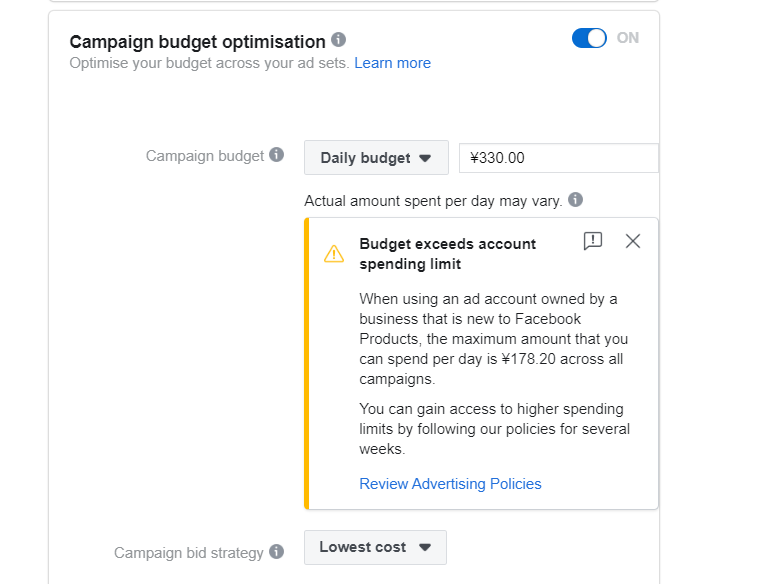Click the yellow warning triangle icon
The height and width of the screenshot is (584, 765).
tap(334, 254)
